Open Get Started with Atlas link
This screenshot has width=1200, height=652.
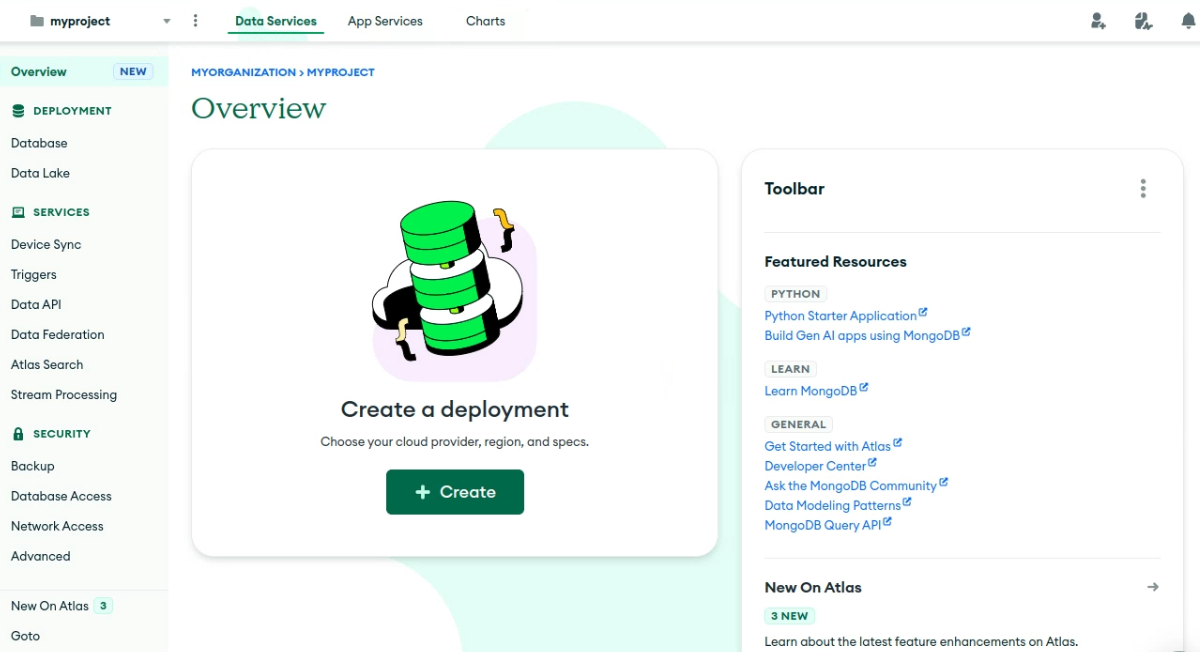828,446
